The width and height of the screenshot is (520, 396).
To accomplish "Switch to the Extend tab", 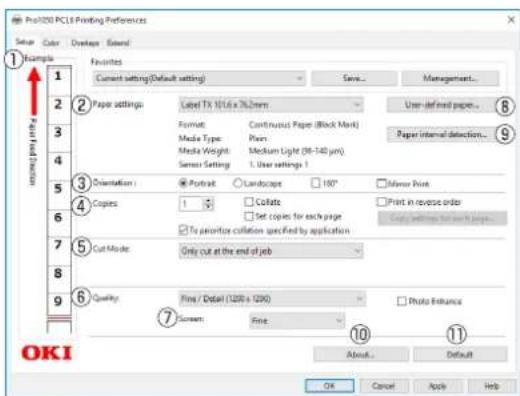I will [x=118, y=43].
